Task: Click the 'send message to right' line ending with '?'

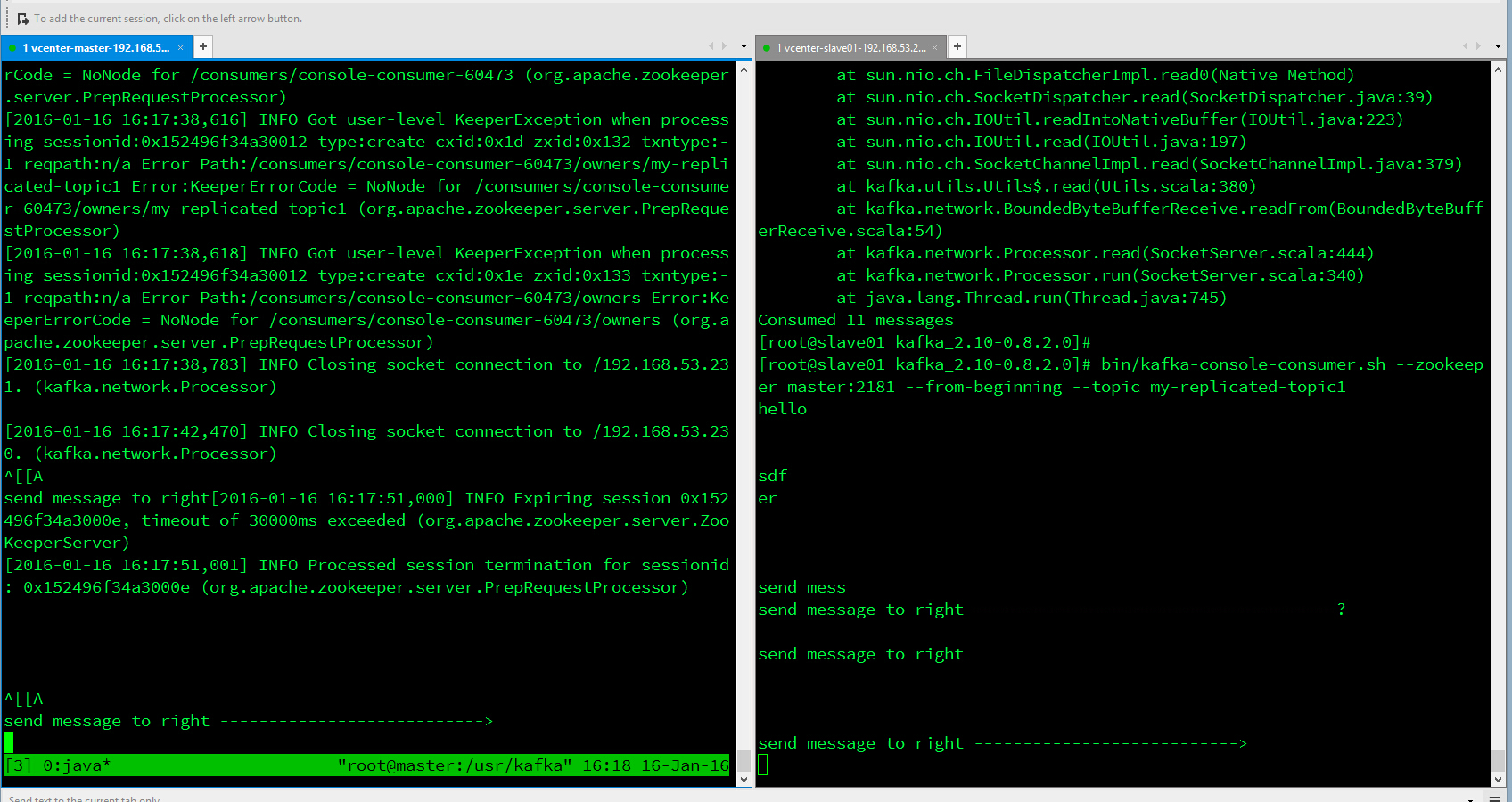Action: point(1052,610)
